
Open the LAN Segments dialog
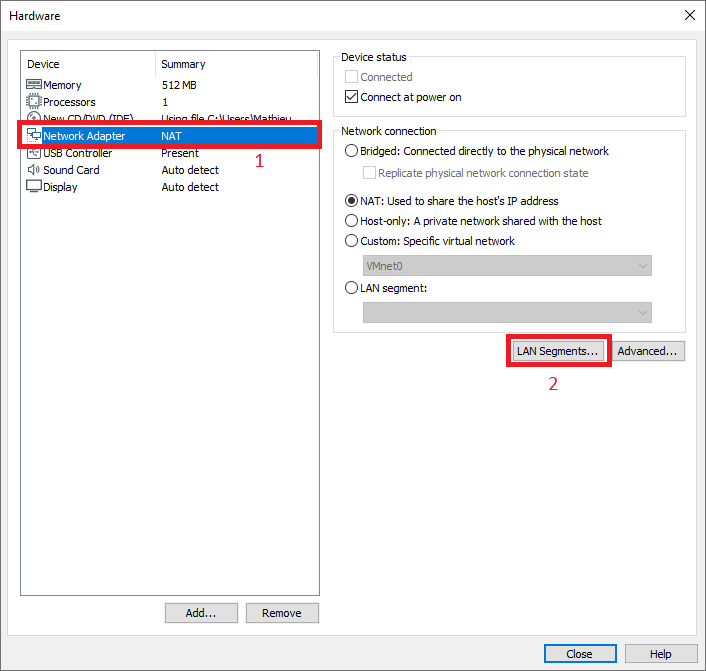click(x=558, y=351)
